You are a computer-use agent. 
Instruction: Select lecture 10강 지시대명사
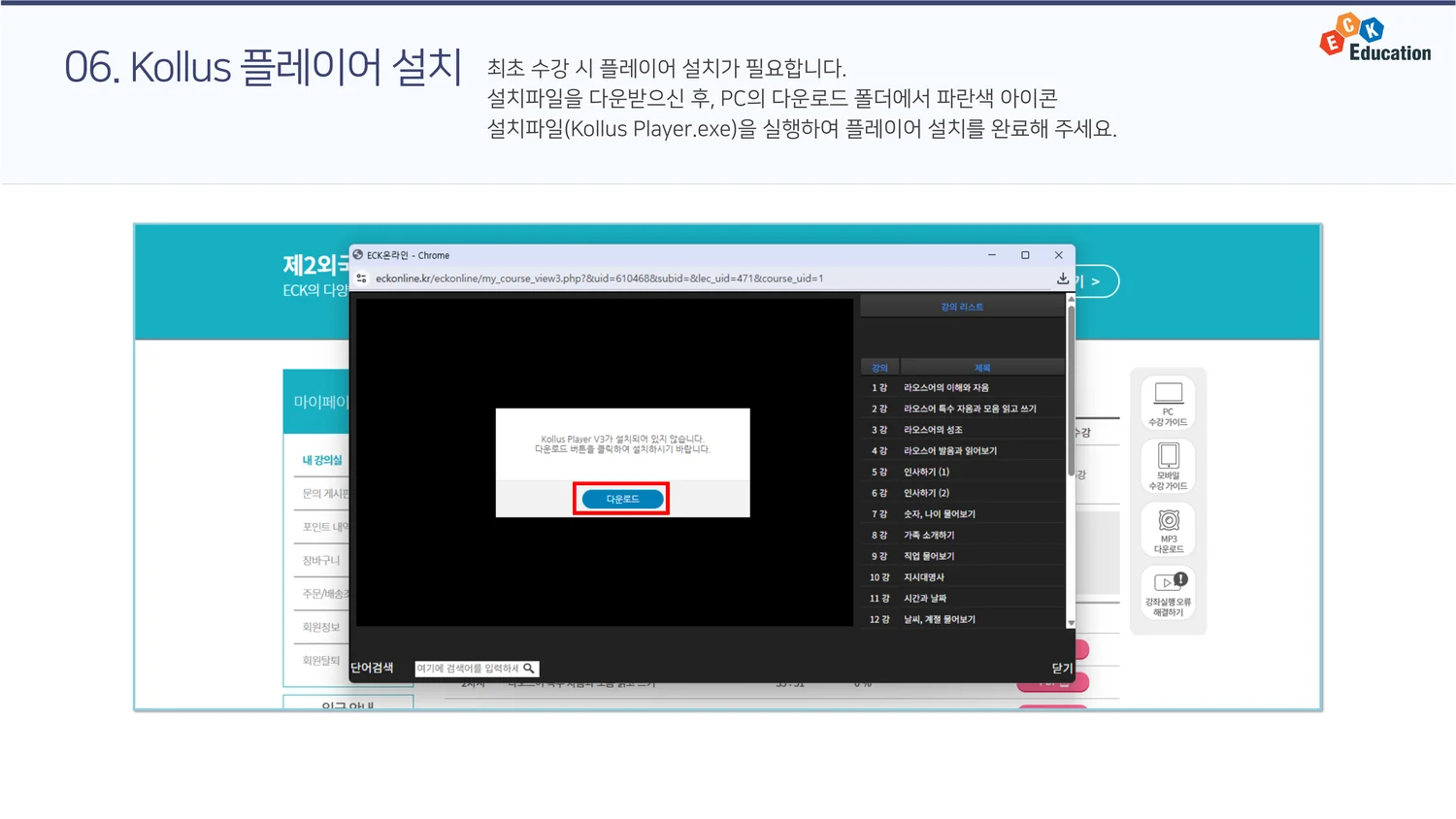point(962,576)
